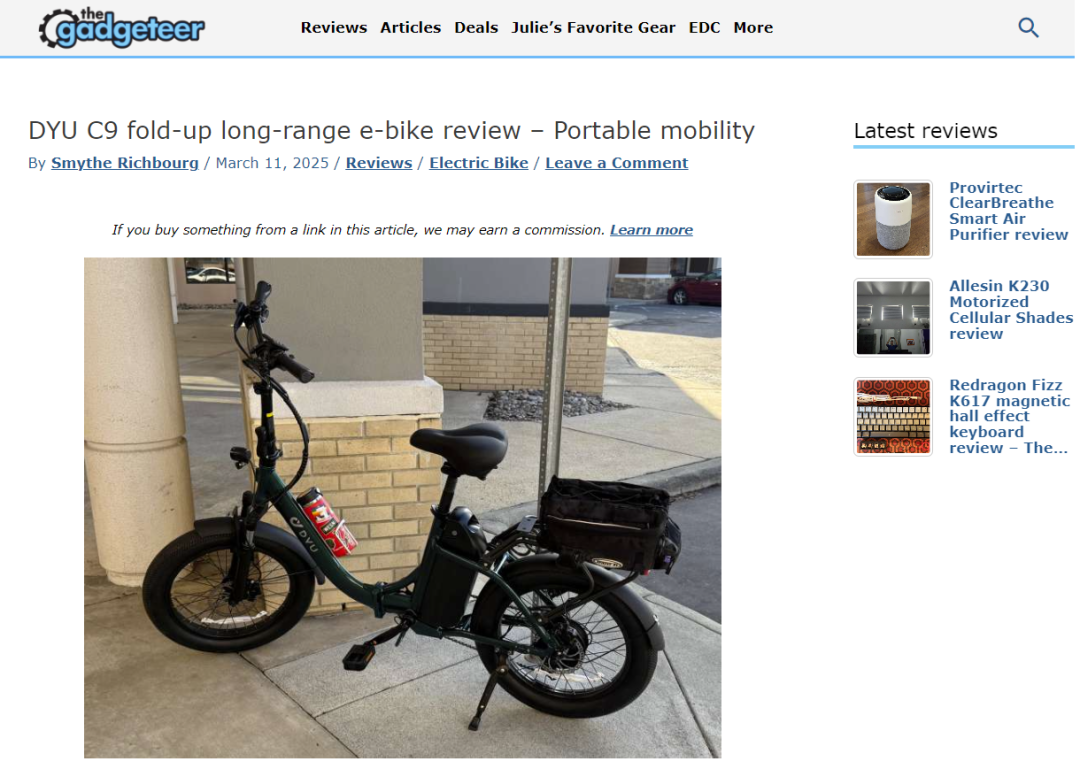
Task: Open Julie's Favorite Gear page
Action: 593,28
